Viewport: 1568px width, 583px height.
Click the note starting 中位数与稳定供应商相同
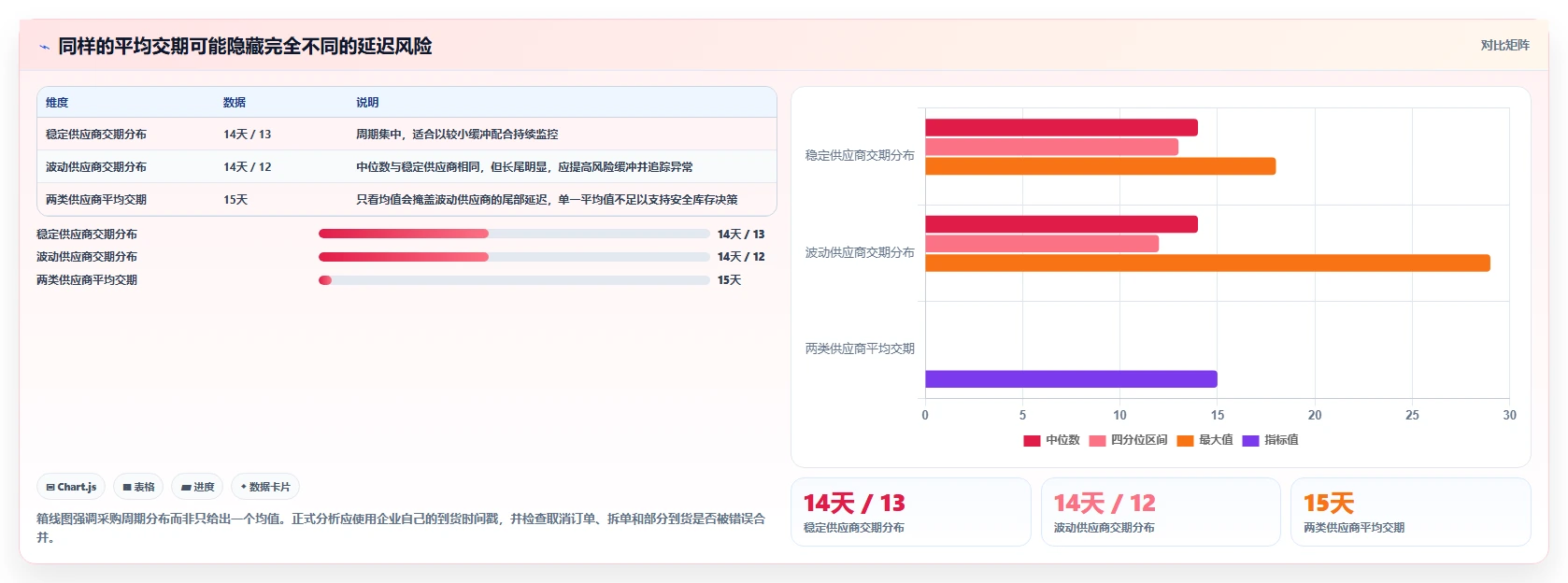click(x=524, y=167)
